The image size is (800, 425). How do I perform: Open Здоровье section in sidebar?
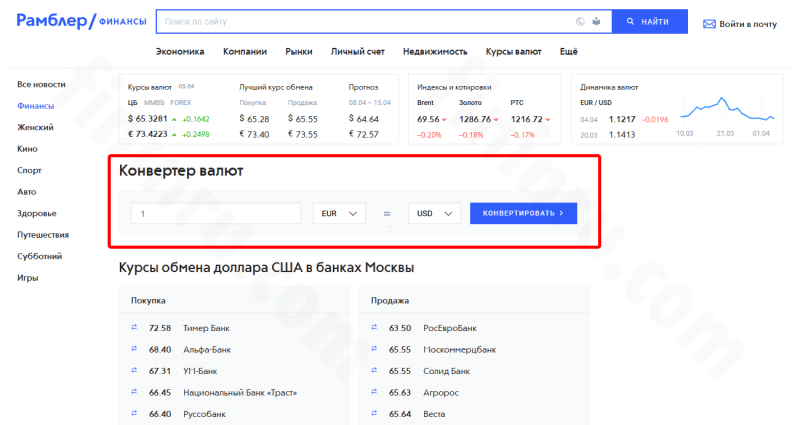(x=37, y=213)
